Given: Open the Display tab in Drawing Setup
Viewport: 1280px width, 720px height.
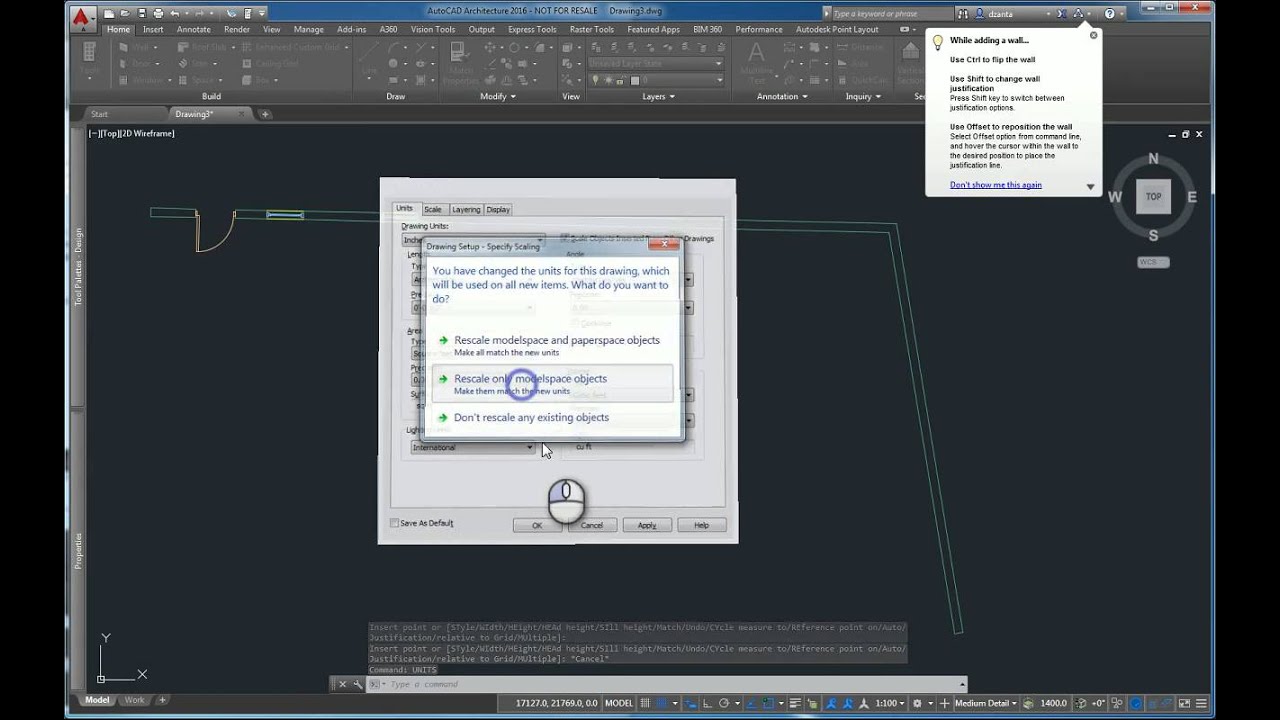Looking at the screenshot, I should (x=498, y=209).
